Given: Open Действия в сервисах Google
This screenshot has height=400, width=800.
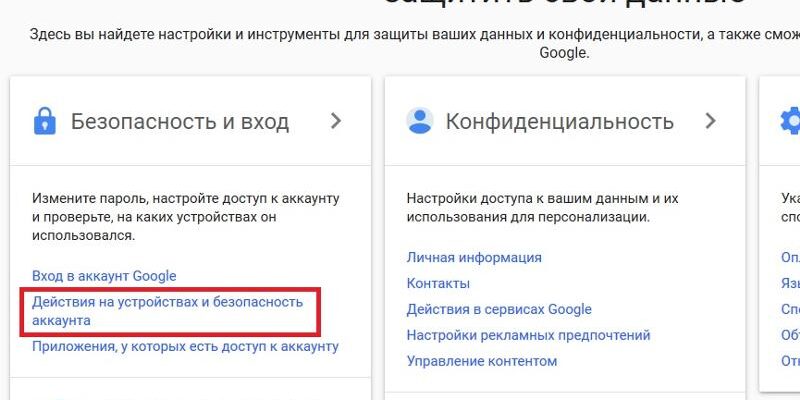Looking at the screenshot, I should [499, 309].
